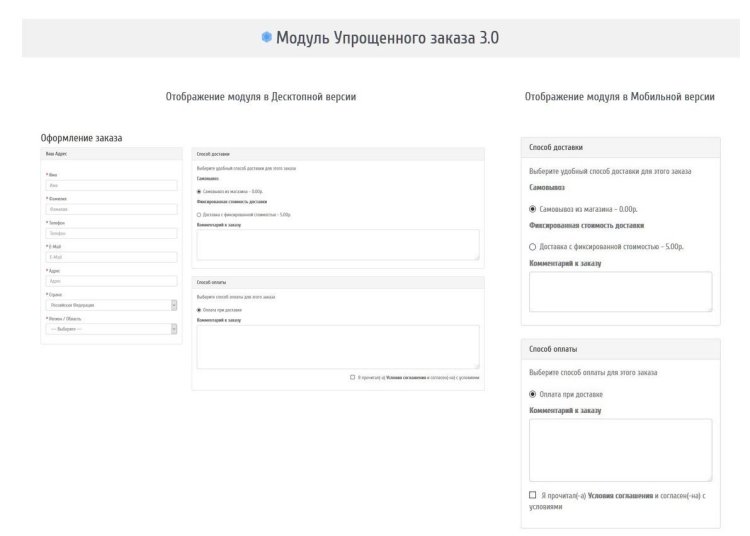Choose Оплата при доставке in desktop form
750x536 pixels.
(x=200, y=310)
